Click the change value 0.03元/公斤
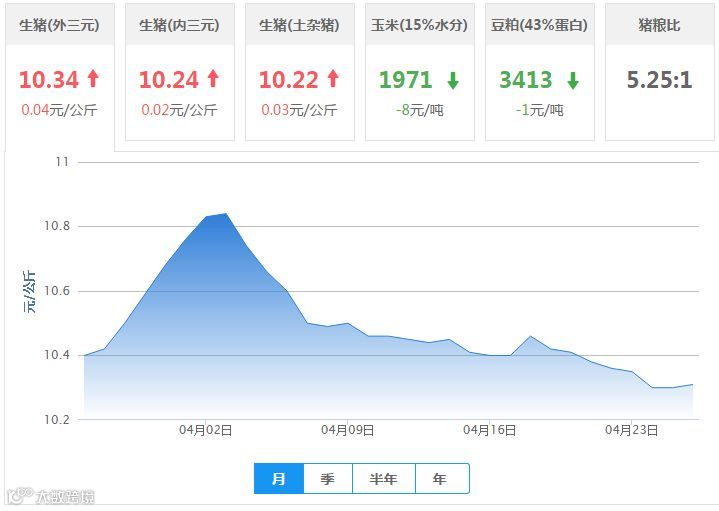This screenshot has height=511, width=719. click(299, 110)
